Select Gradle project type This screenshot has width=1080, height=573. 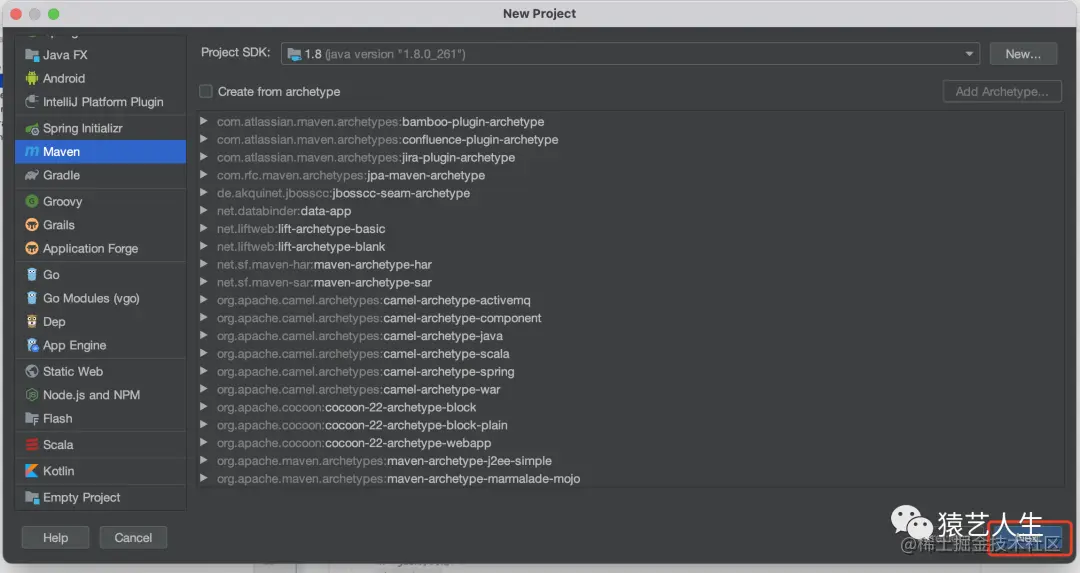tap(101, 176)
